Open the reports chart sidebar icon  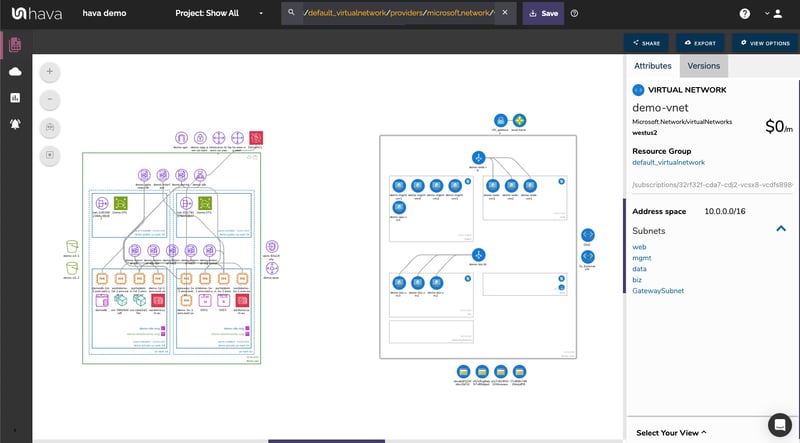coord(15,98)
